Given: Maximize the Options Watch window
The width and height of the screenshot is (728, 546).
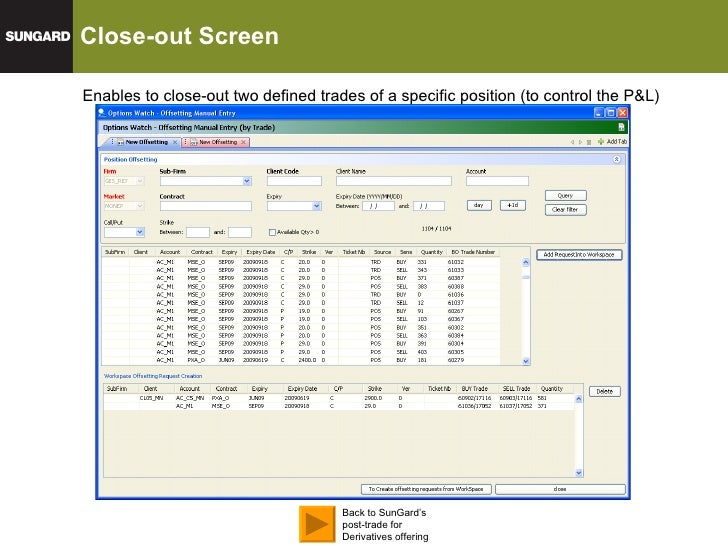Looking at the screenshot, I should 611,113.
